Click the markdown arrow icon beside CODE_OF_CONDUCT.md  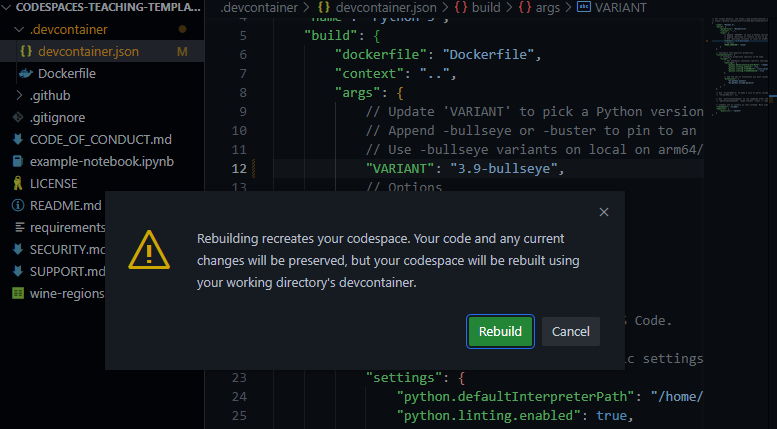(18, 140)
